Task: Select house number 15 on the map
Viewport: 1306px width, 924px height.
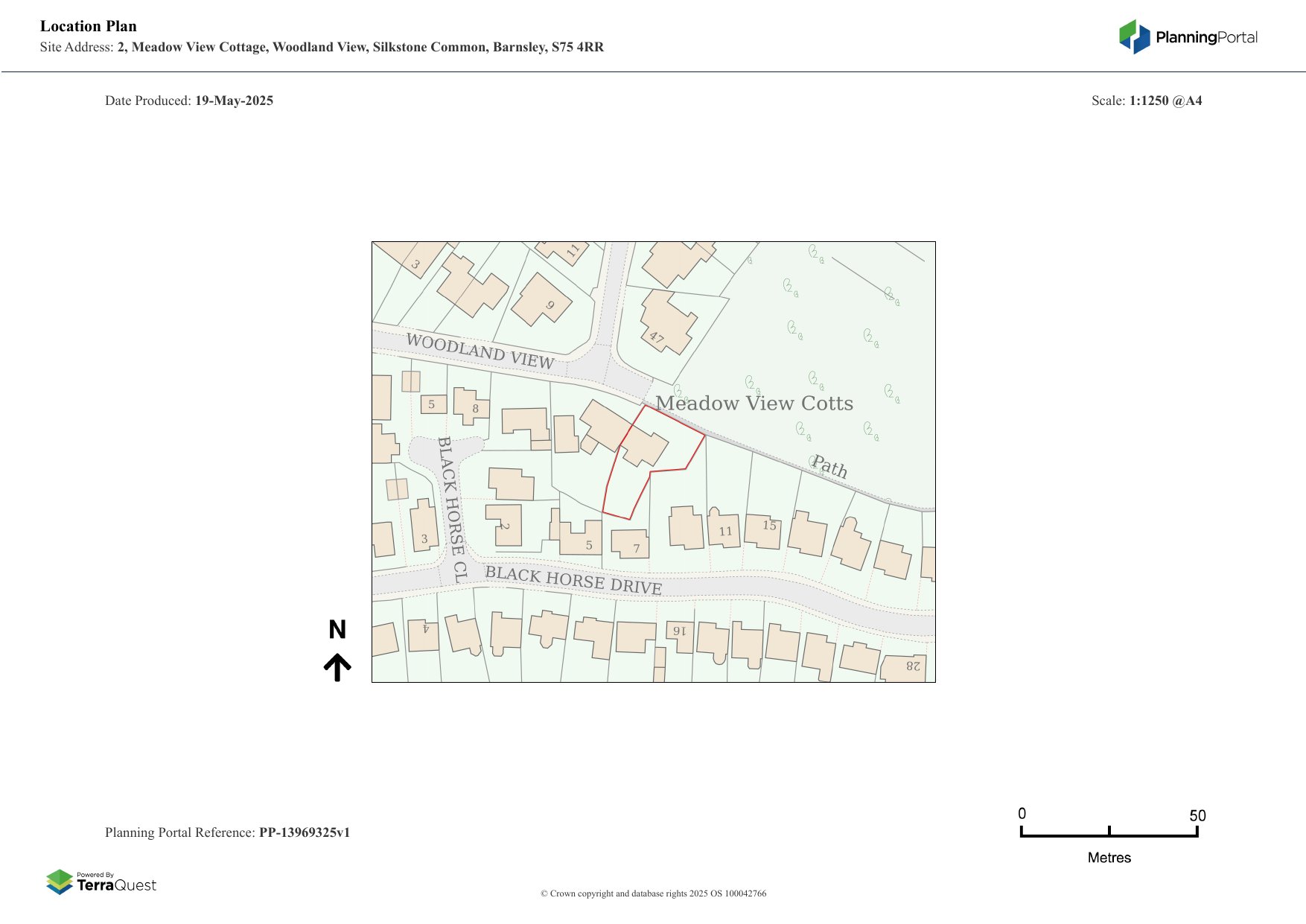Action: click(x=764, y=531)
